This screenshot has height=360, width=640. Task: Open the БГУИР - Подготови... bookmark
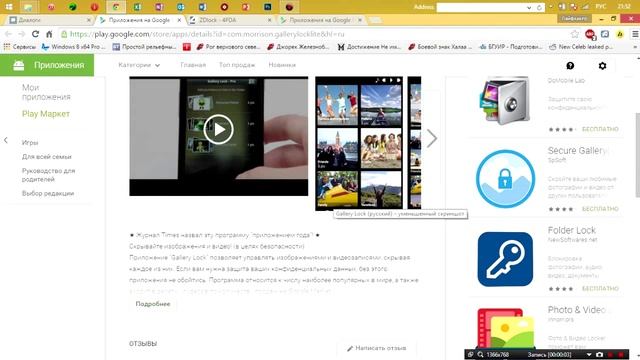tap(511, 47)
